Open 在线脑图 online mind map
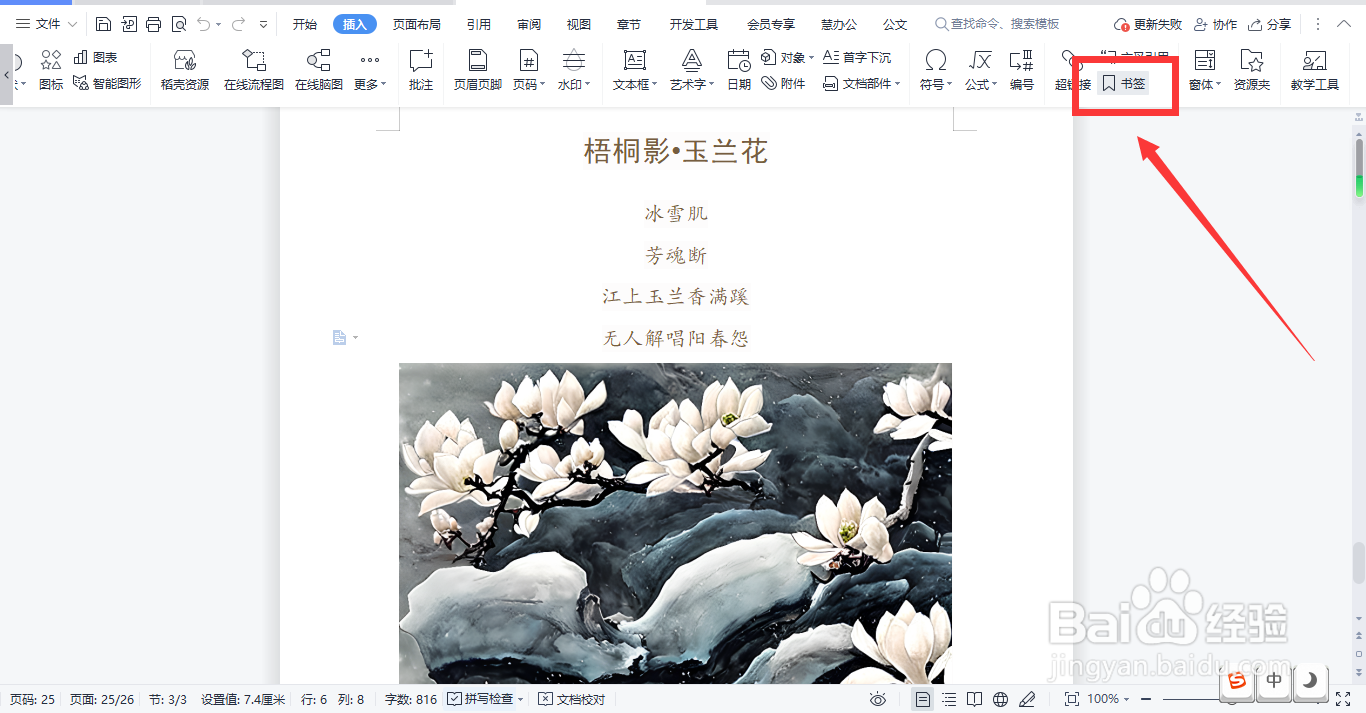The image size is (1366, 713). (319, 70)
